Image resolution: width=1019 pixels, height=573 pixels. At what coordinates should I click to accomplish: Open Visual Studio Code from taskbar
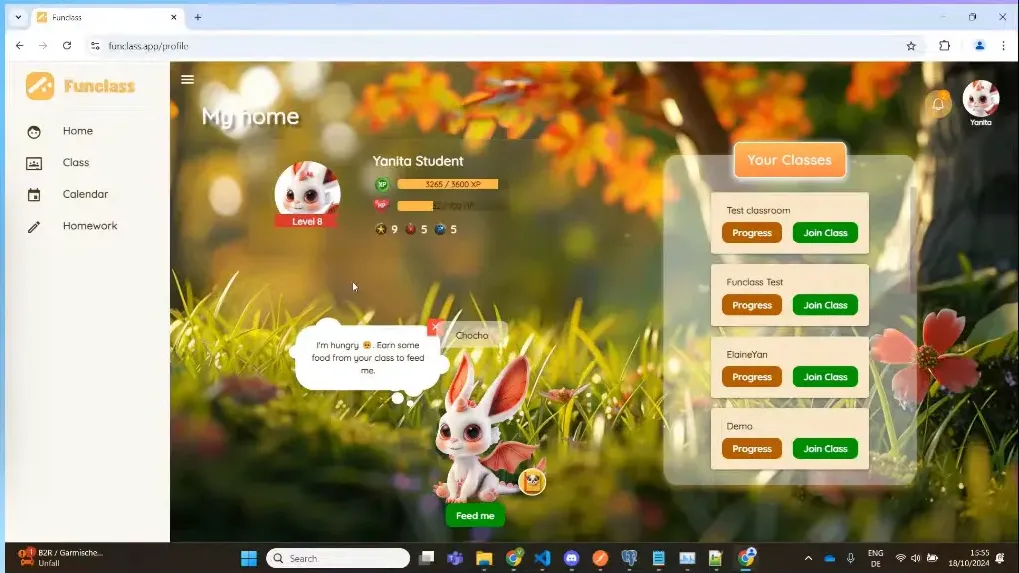(x=542, y=558)
